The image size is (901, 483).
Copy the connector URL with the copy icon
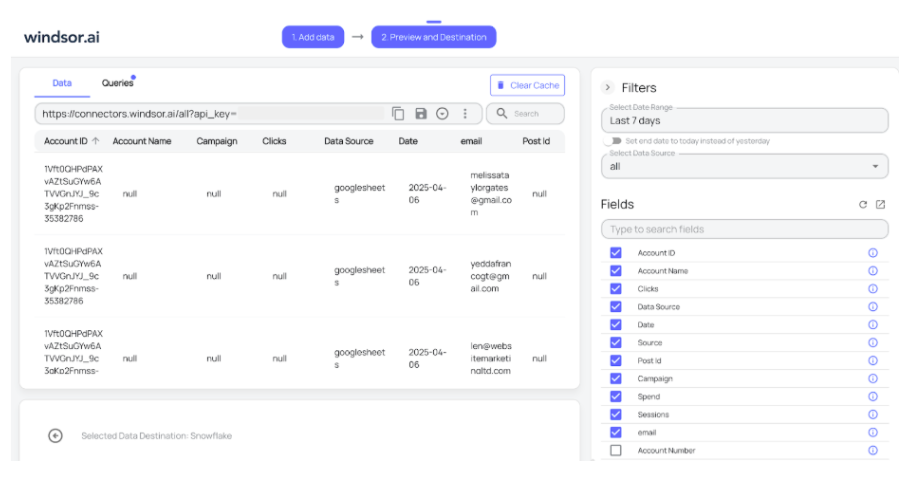pos(398,114)
